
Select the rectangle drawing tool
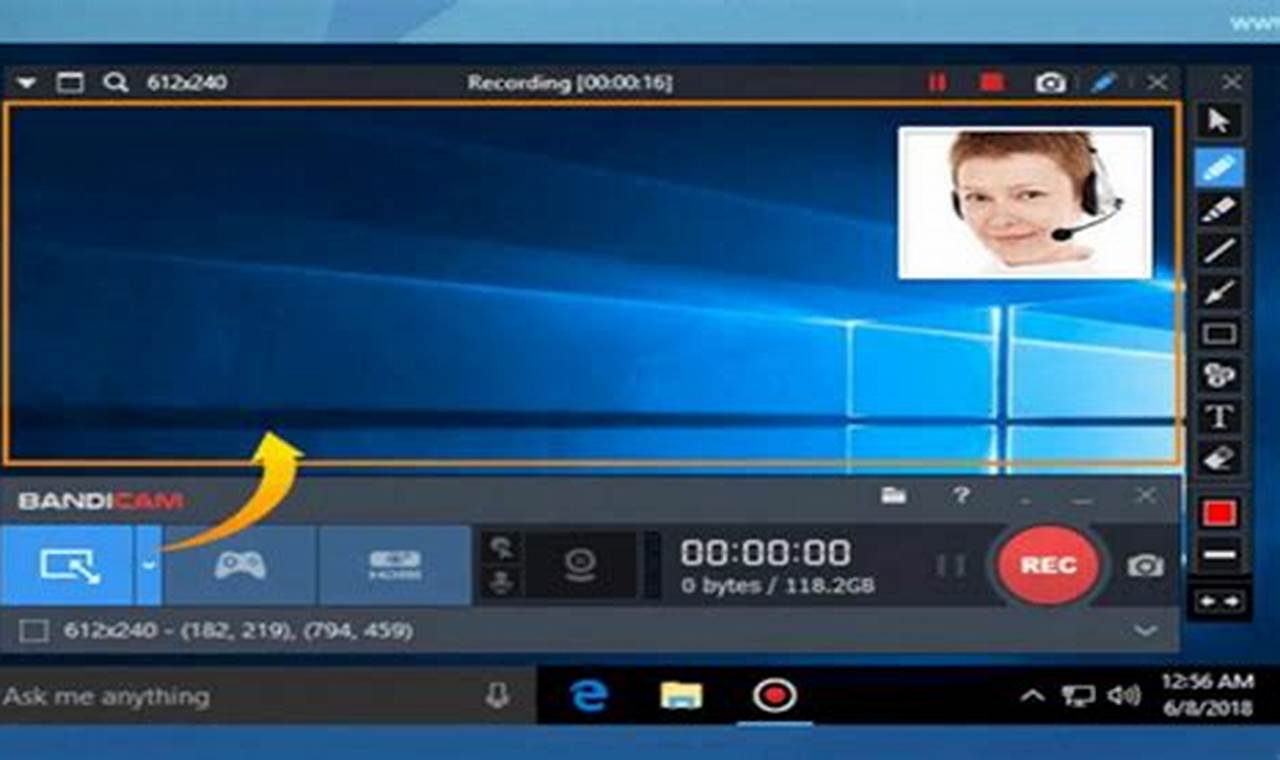[1219, 333]
